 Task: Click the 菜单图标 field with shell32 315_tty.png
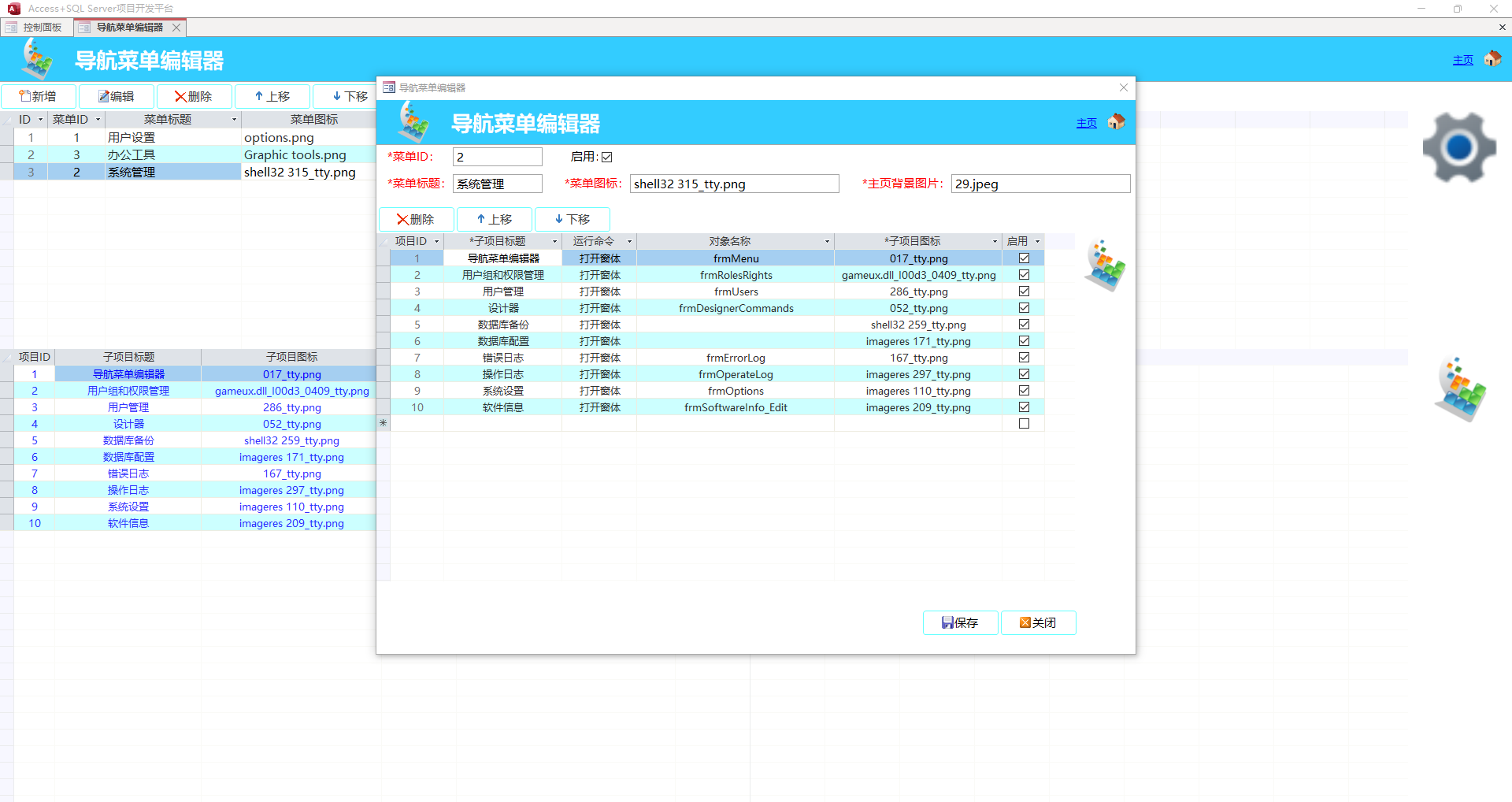pos(735,184)
